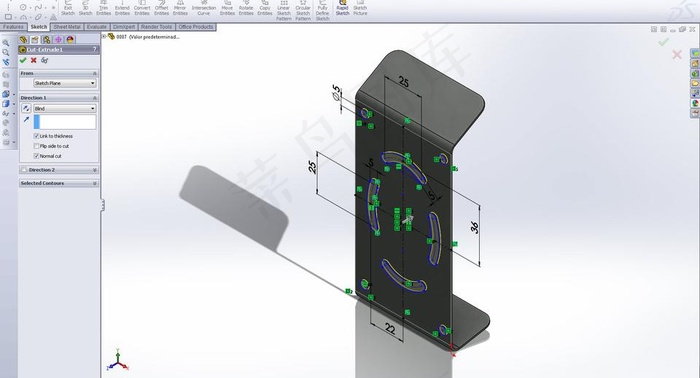The width and height of the screenshot is (700, 378).
Task: Open the Sketch Plane dropdown under From
Action: (x=65, y=83)
